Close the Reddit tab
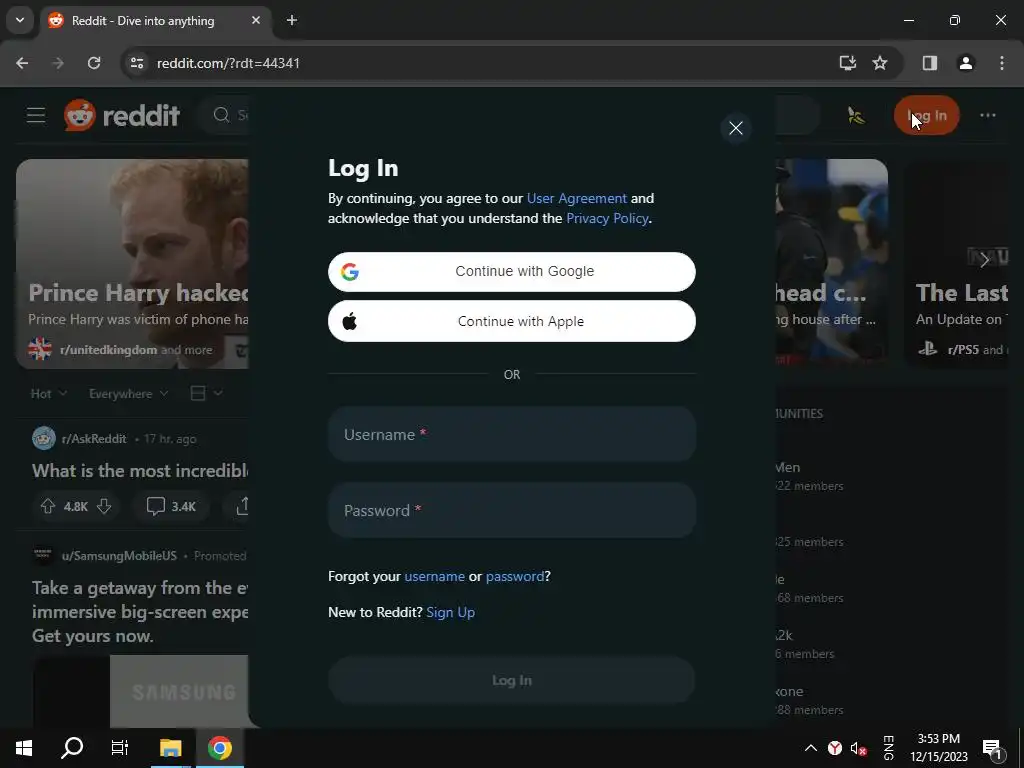The height and width of the screenshot is (768, 1024). pyautogui.click(x=256, y=20)
